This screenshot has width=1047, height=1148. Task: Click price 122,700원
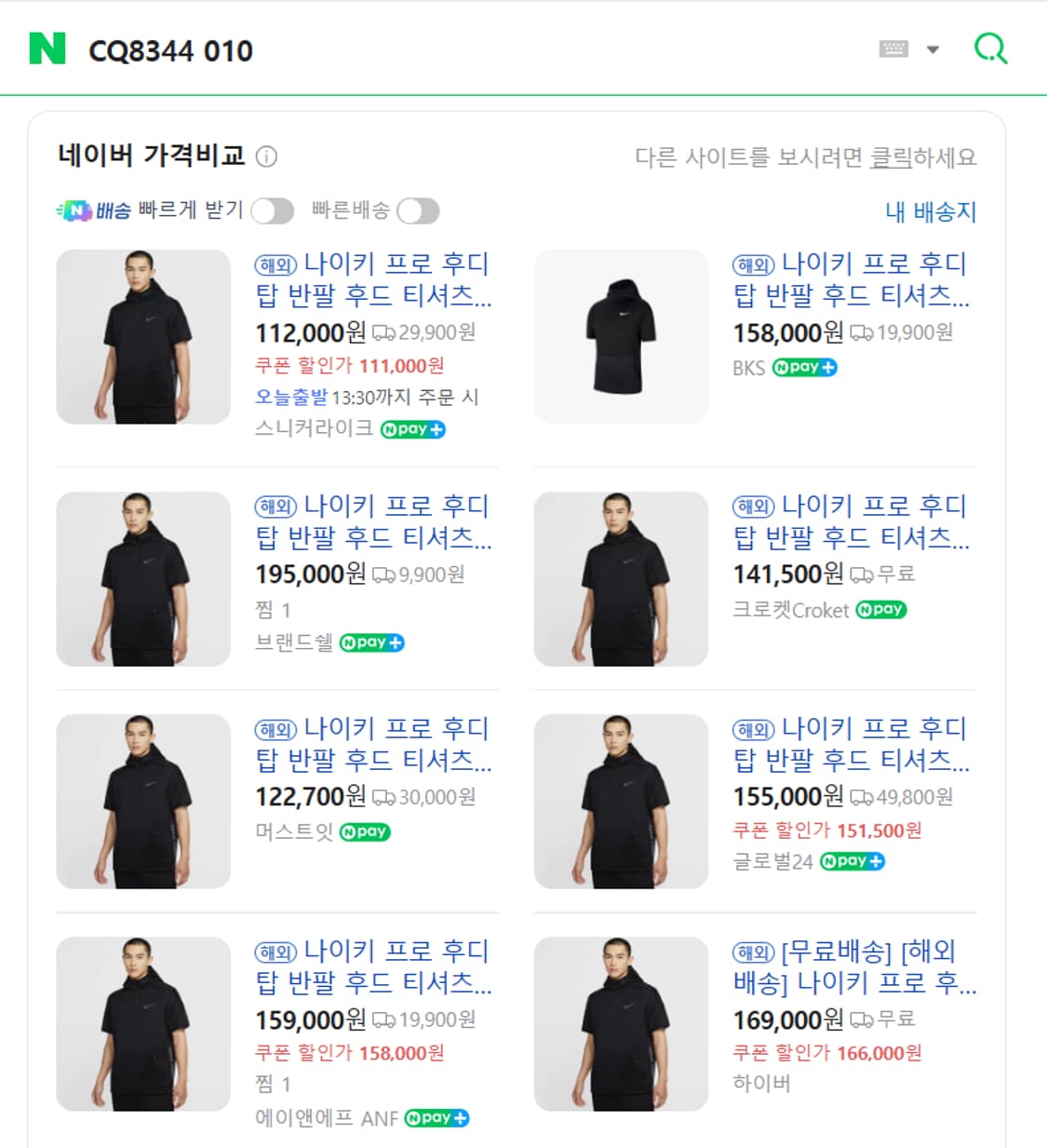point(311,797)
